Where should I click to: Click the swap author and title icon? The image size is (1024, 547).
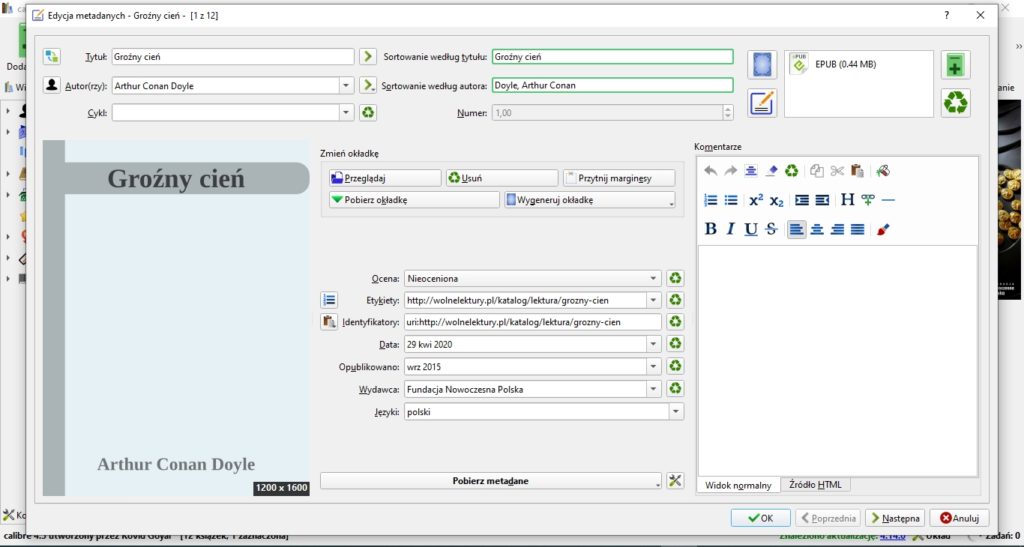pos(52,57)
